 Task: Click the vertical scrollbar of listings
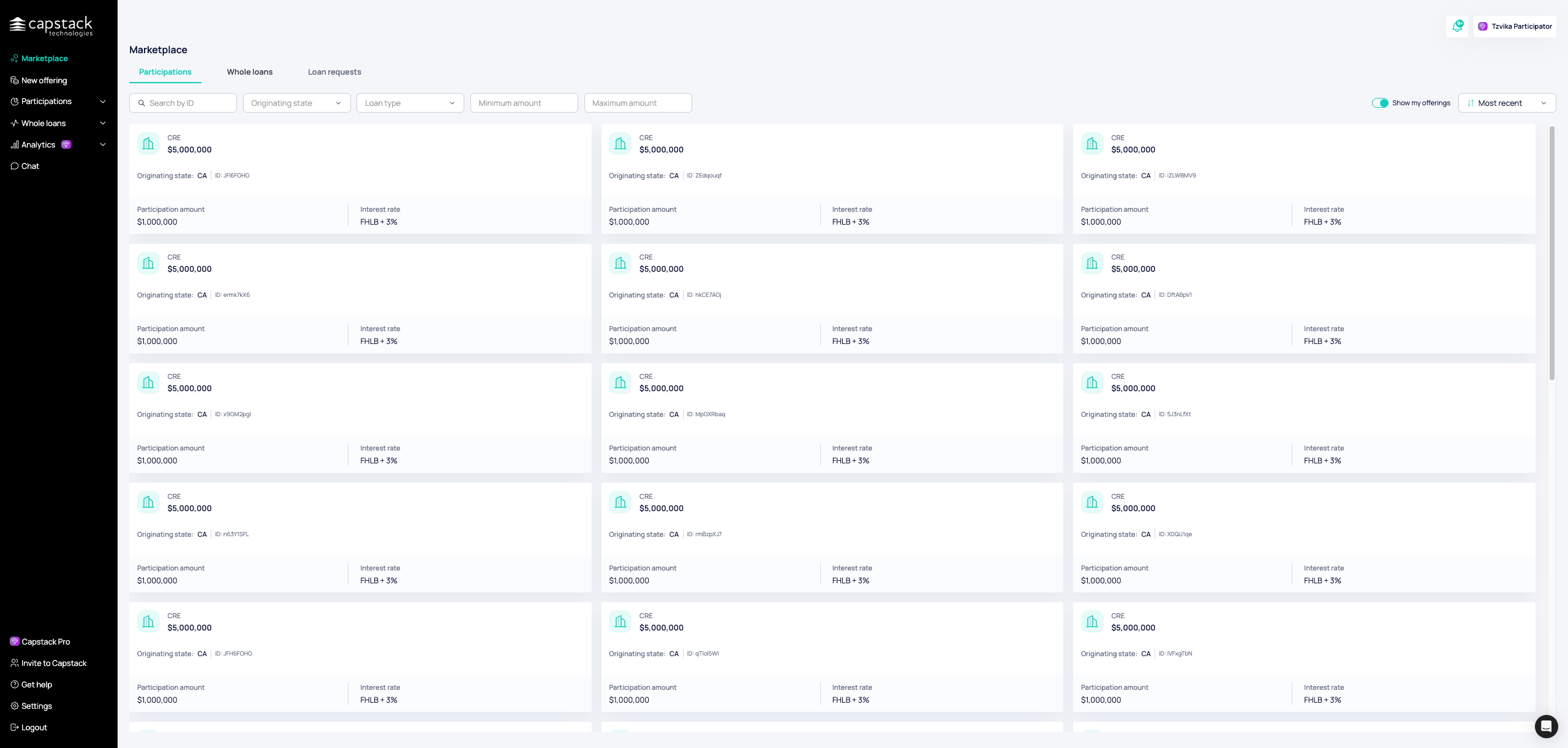click(1551, 252)
